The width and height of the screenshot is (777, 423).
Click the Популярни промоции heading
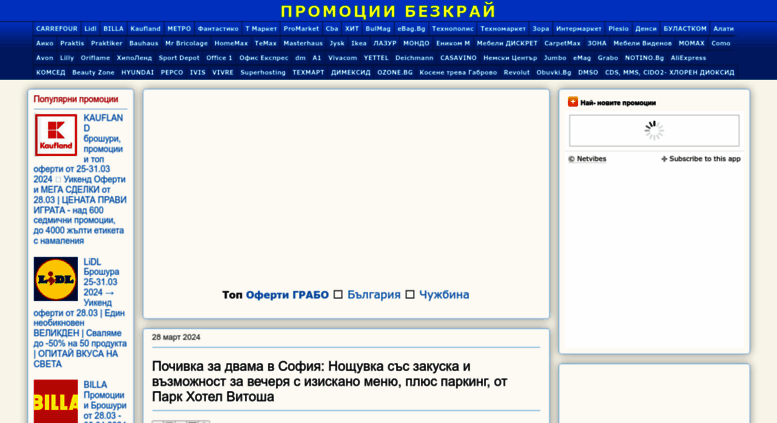pos(76,99)
